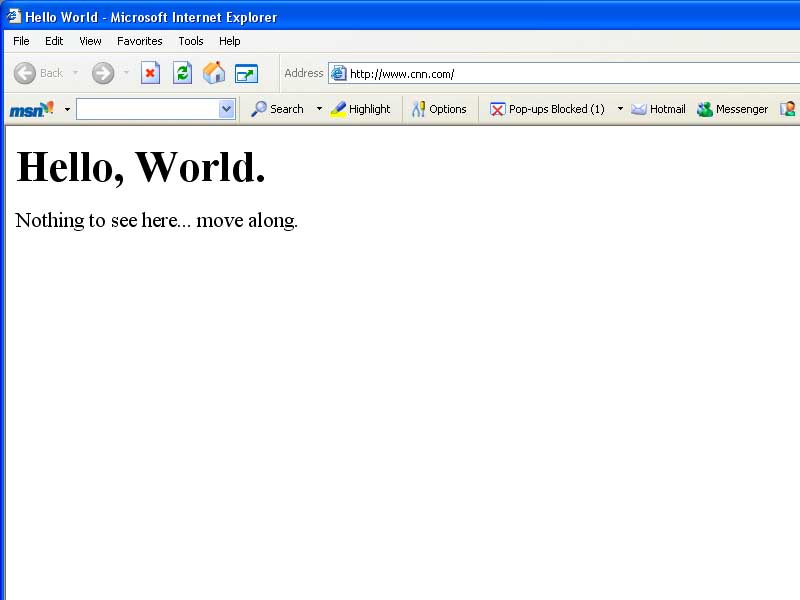Open Hotmail from the MSN toolbar

pos(658,109)
